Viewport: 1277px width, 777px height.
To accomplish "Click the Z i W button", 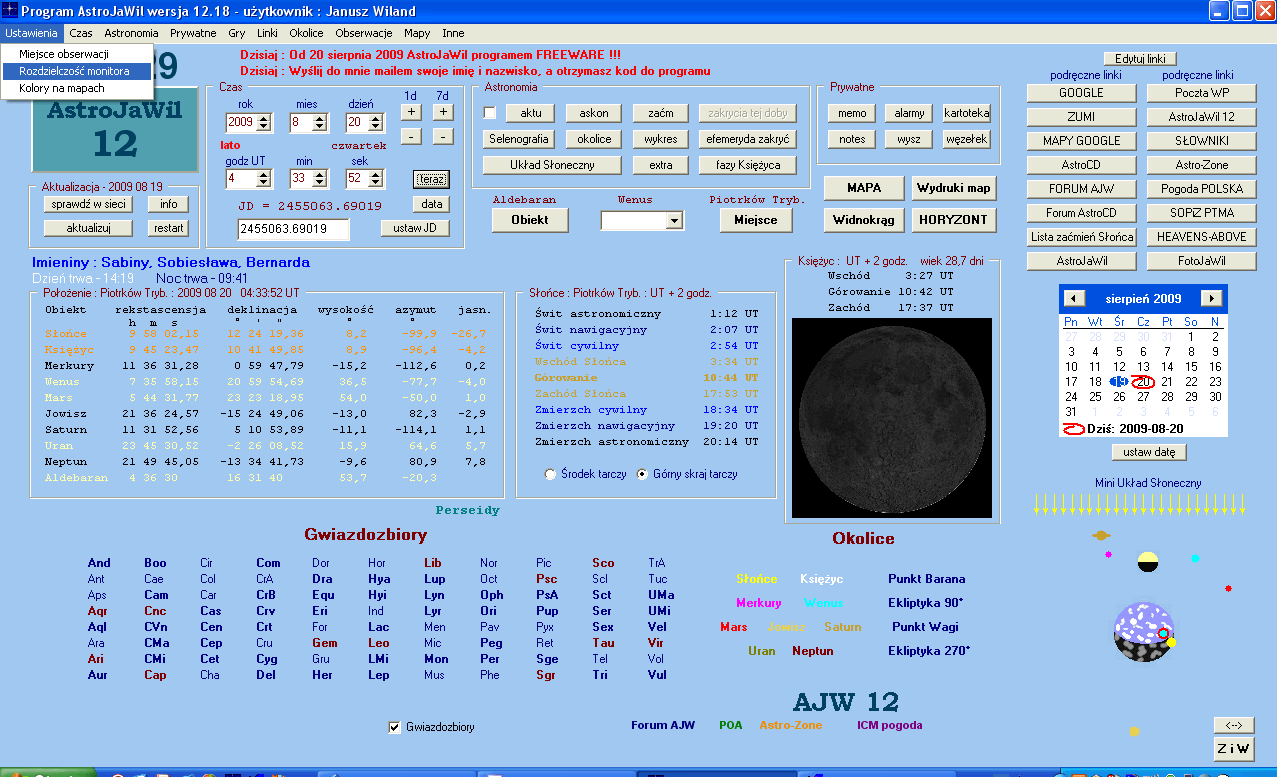I will [x=1233, y=749].
